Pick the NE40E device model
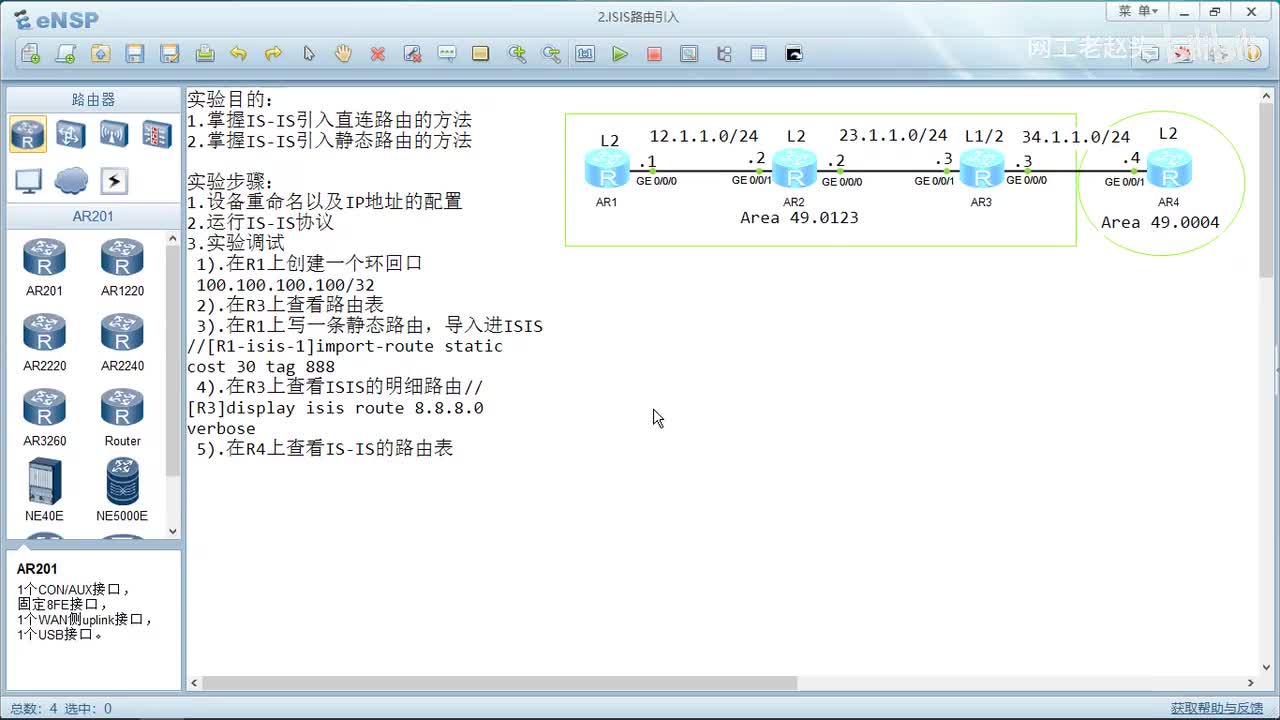1280x720 pixels. pyautogui.click(x=44, y=490)
